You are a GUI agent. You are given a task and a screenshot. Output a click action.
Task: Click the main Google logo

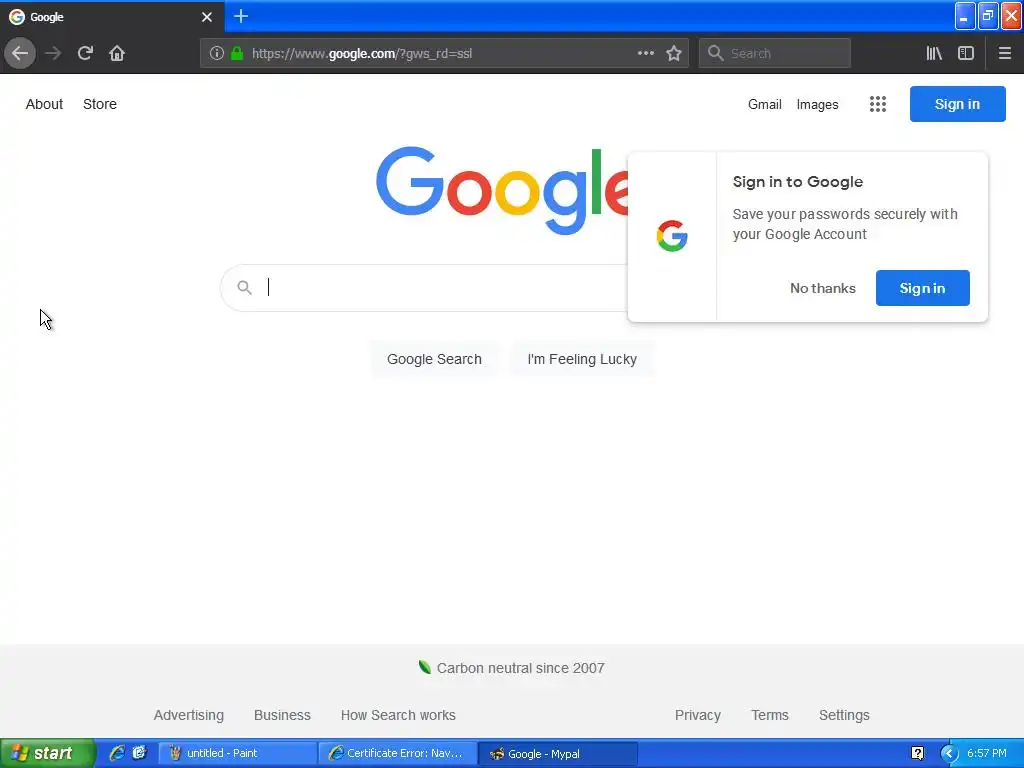[x=502, y=191]
